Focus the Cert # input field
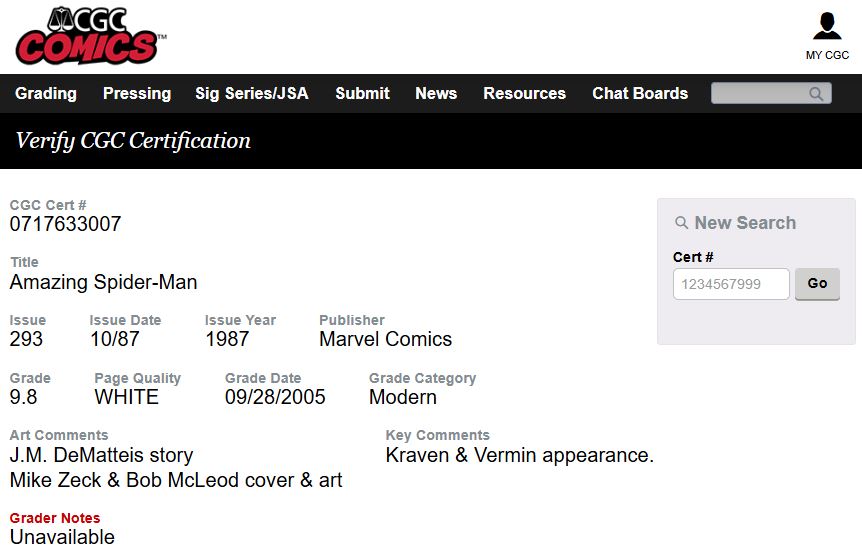Screen dimensions: 862x549 731,284
